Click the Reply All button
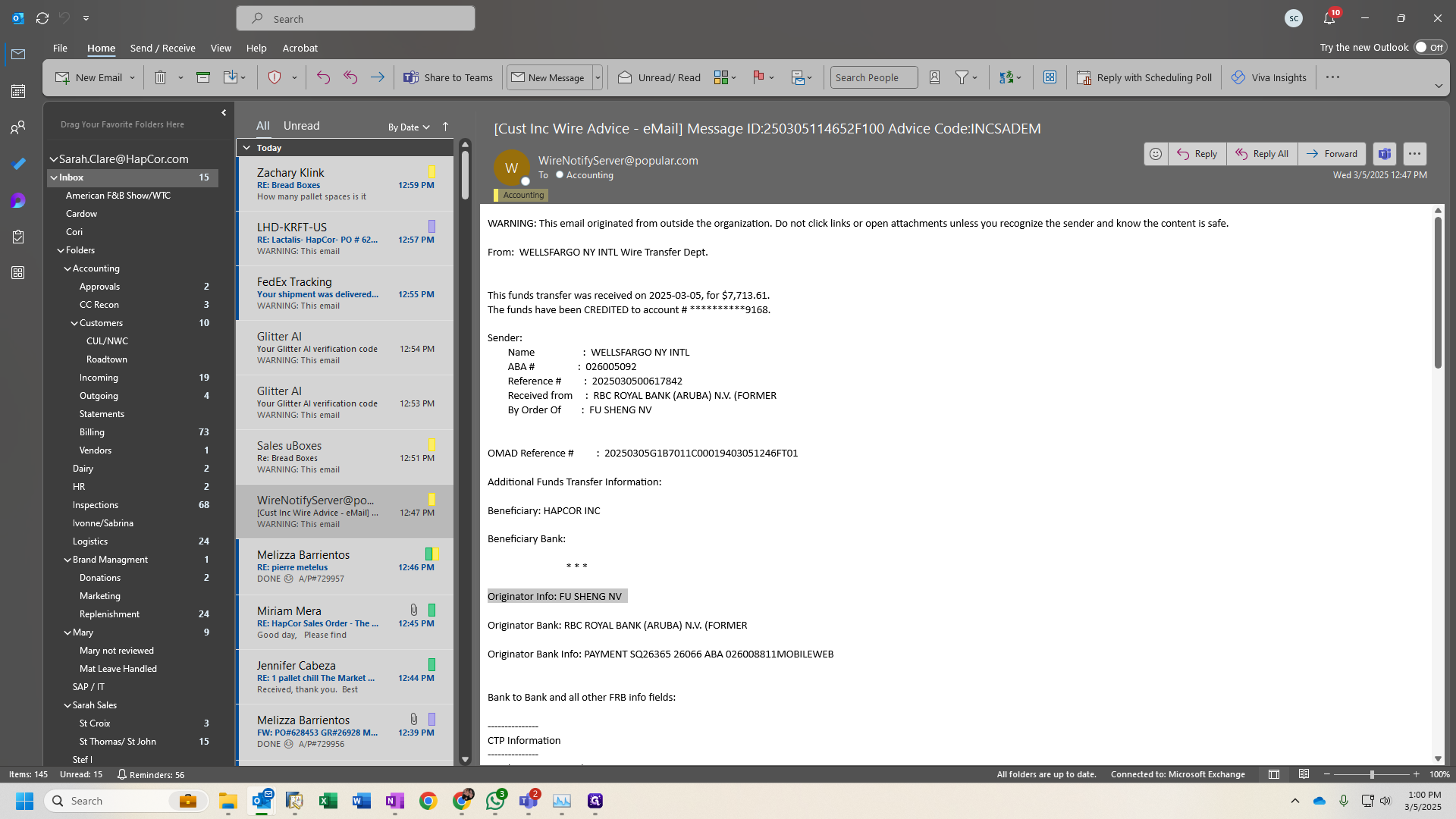1456x819 pixels. [1262, 154]
